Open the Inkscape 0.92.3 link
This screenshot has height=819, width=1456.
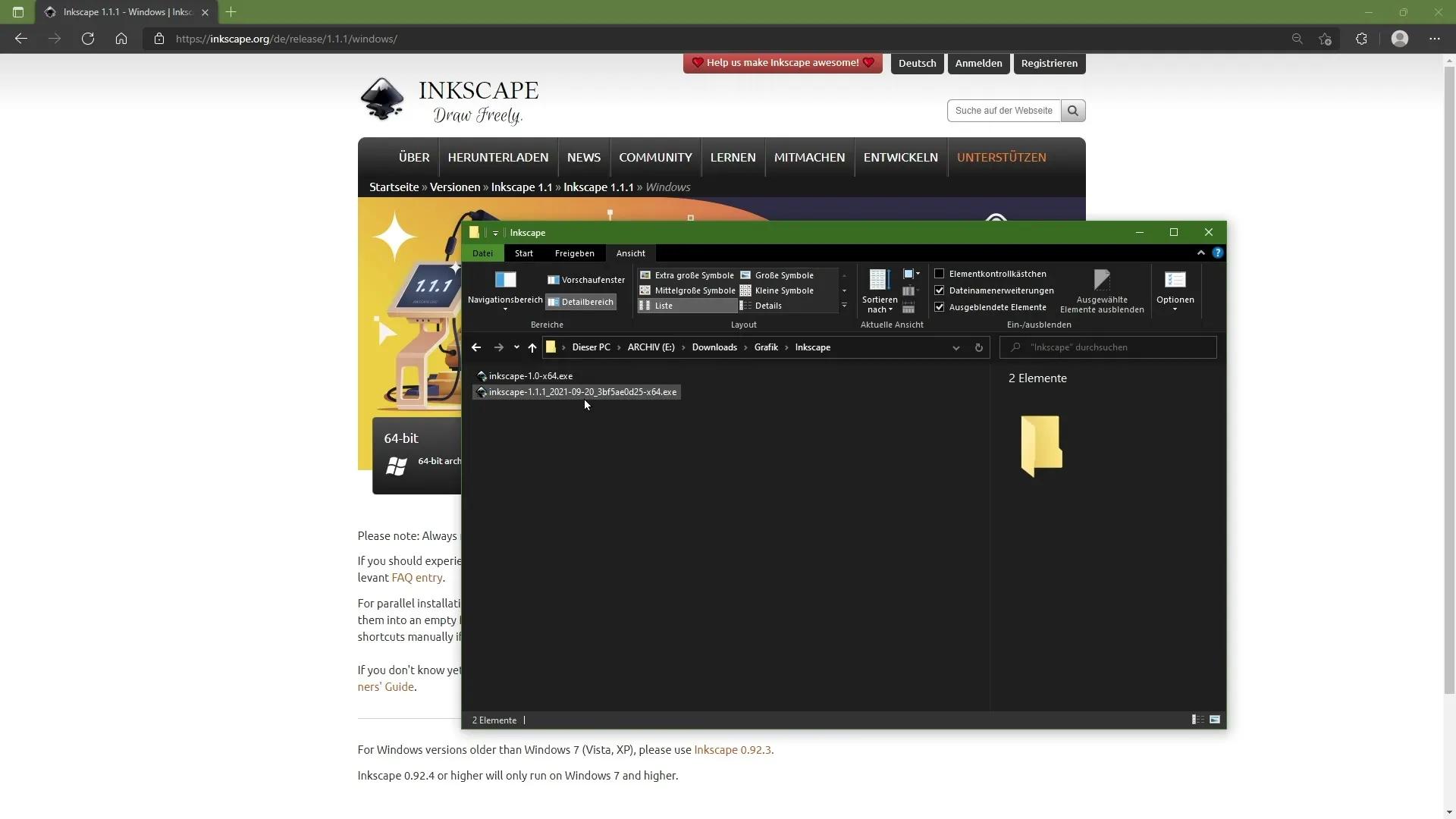733,750
